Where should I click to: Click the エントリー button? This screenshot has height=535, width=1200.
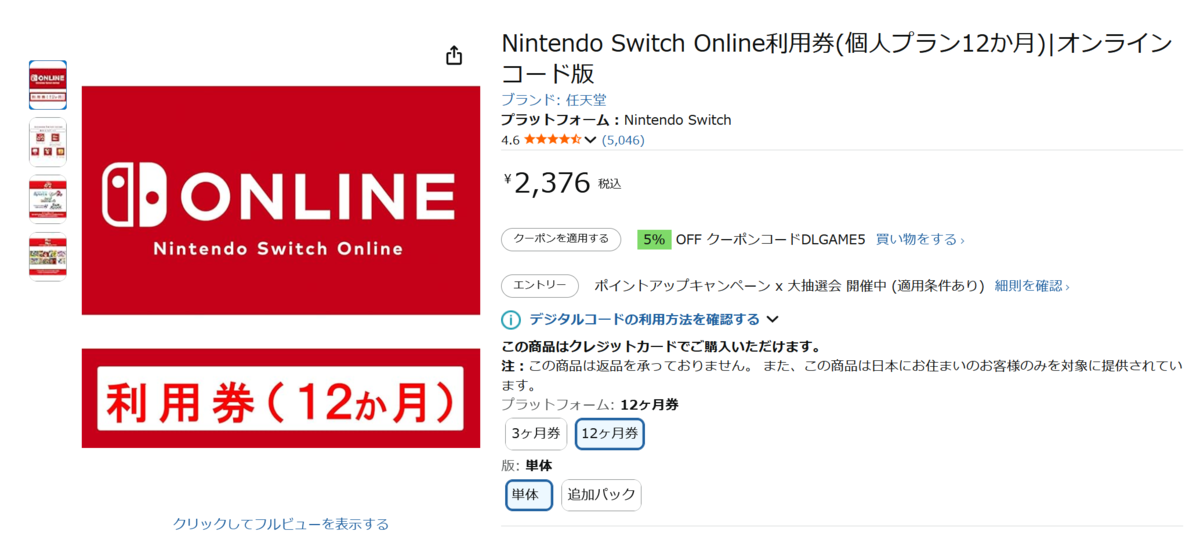[x=539, y=286]
